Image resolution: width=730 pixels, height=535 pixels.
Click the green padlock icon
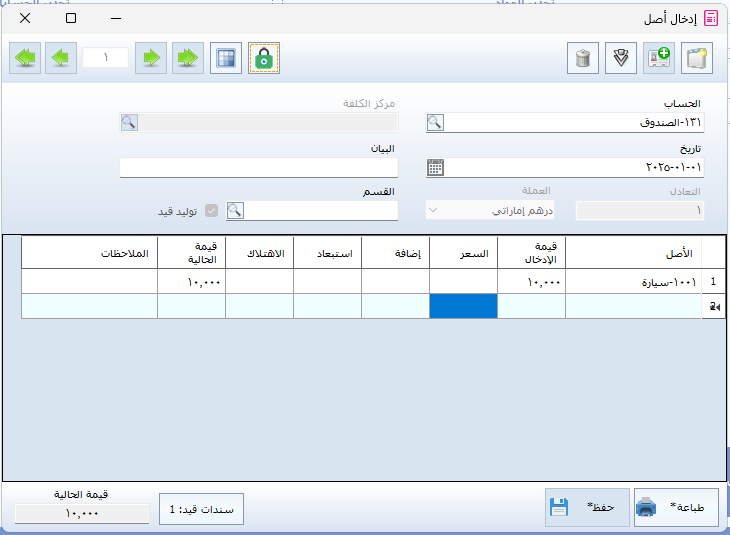click(264, 58)
